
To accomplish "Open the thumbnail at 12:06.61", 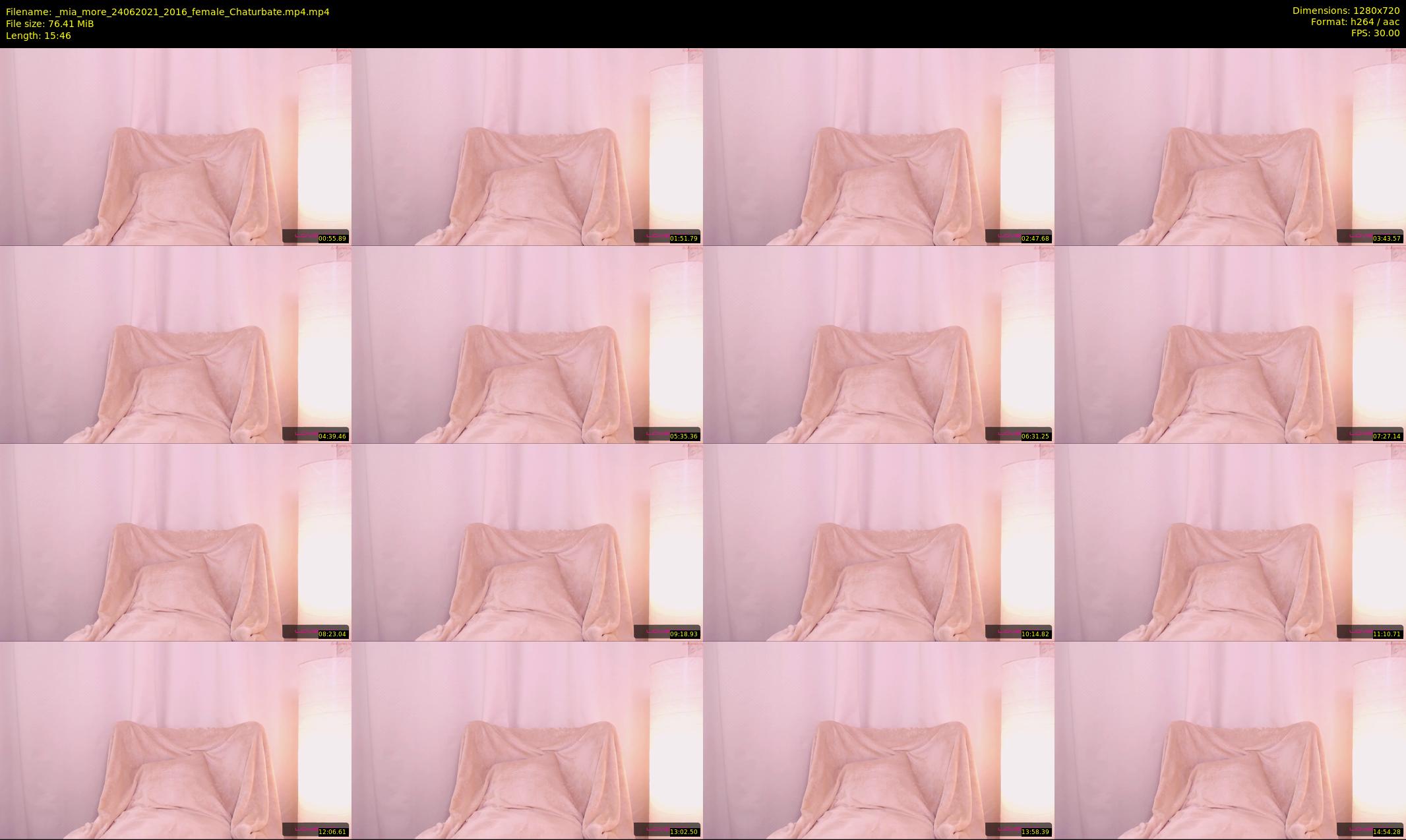I will coord(175,740).
